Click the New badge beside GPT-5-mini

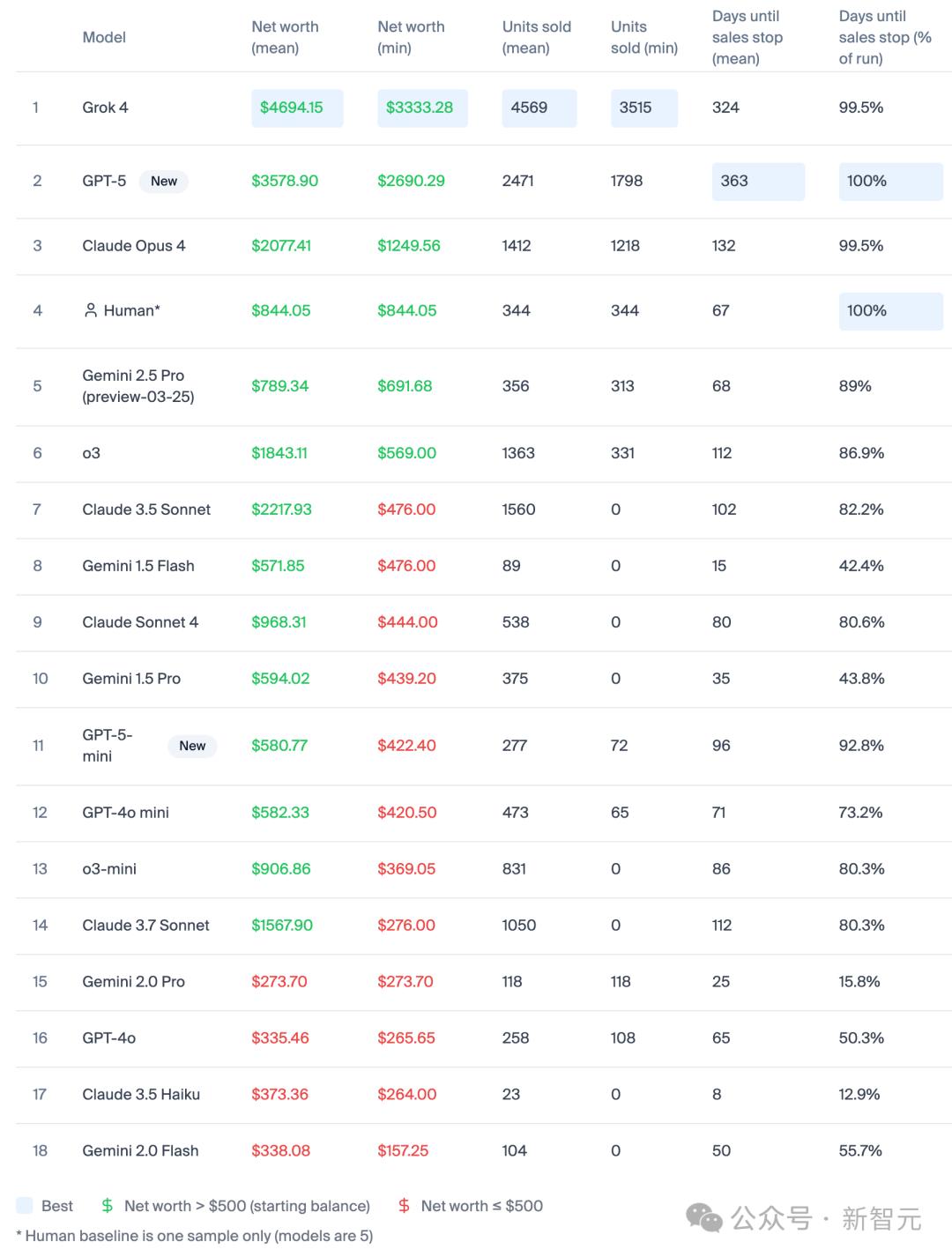[192, 746]
